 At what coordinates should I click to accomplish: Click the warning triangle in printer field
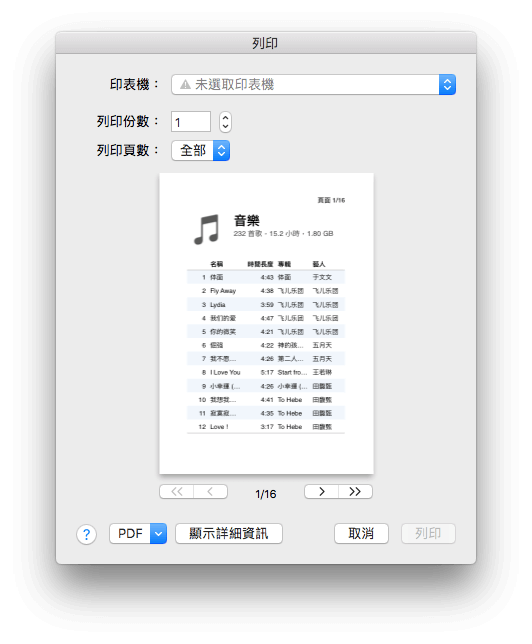pyautogui.click(x=185, y=85)
